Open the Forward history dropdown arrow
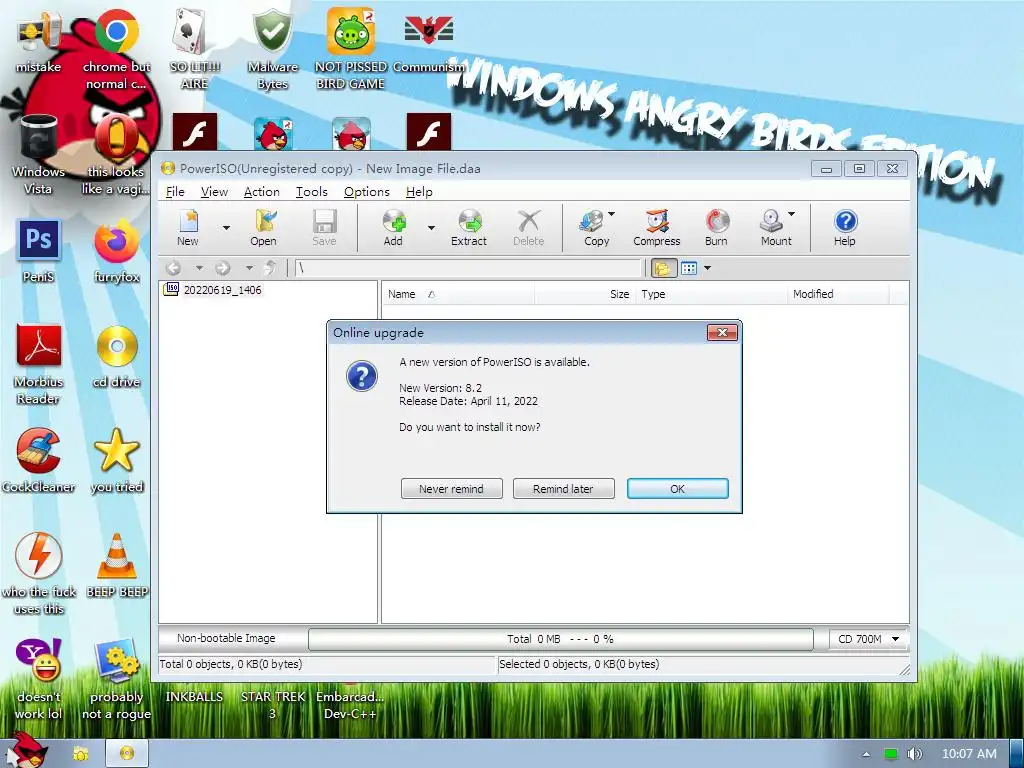The height and width of the screenshot is (768, 1024). click(x=249, y=268)
